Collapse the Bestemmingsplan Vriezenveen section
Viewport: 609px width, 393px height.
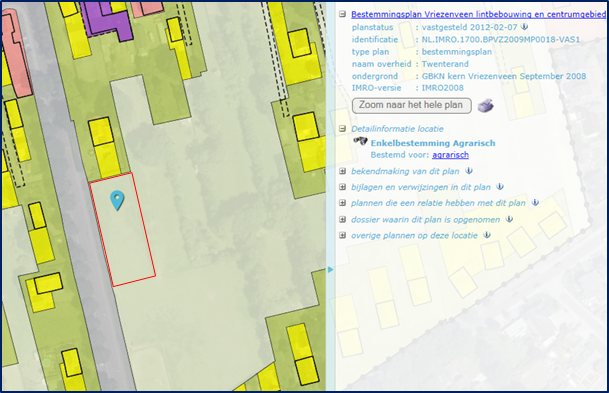point(342,14)
